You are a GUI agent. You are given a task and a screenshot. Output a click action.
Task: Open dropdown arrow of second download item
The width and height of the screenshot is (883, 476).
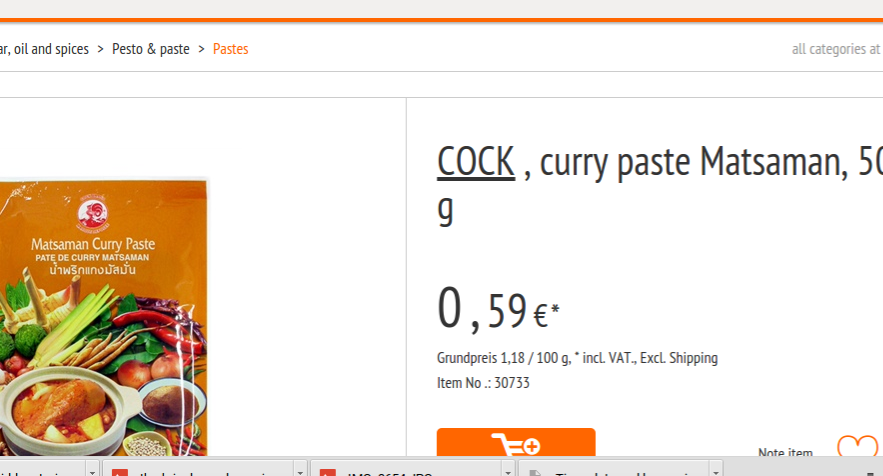pyautogui.click(x=300, y=471)
